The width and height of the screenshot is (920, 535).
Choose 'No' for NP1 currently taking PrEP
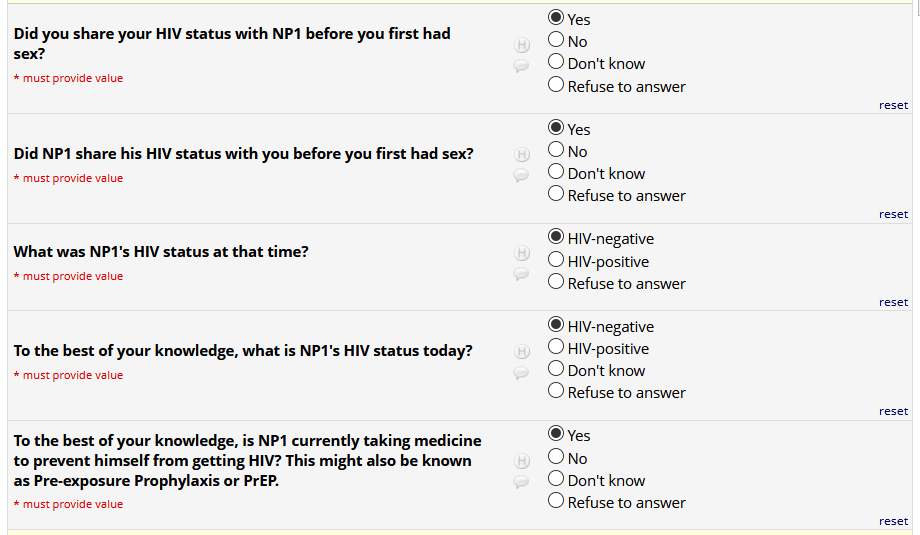pos(557,458)
